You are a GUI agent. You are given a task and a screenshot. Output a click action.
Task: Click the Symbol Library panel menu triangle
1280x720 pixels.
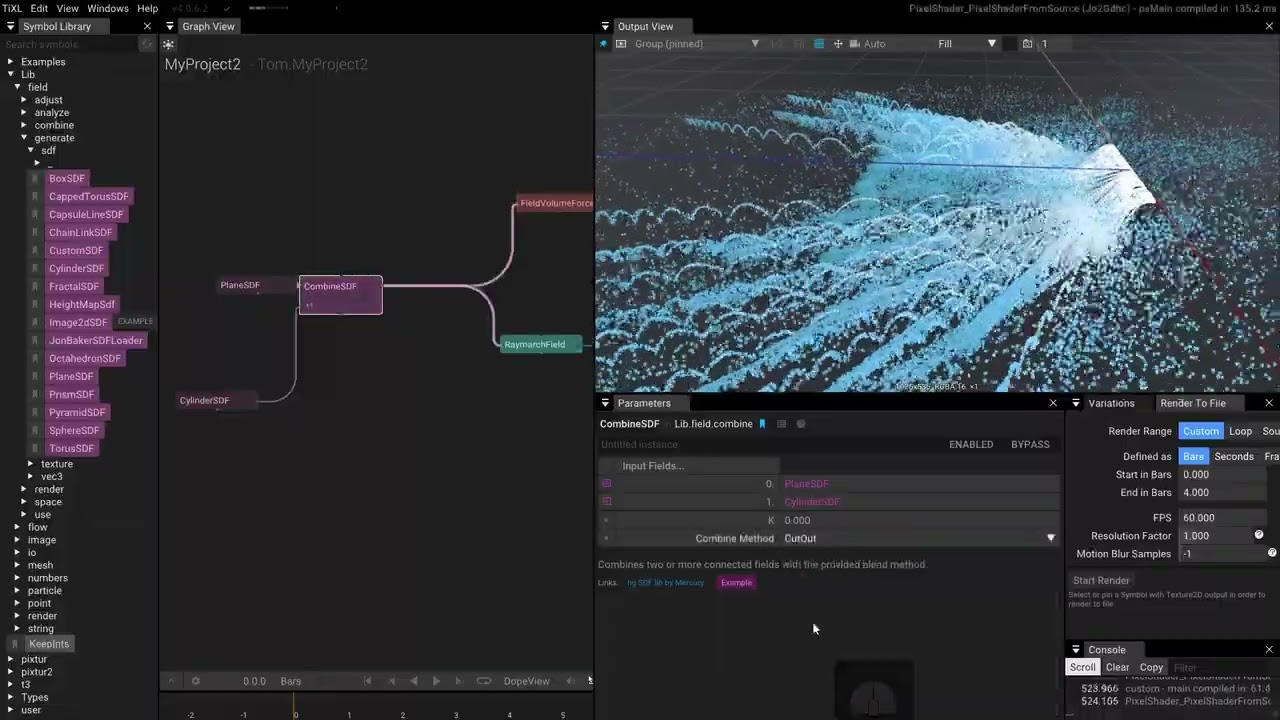12,27
